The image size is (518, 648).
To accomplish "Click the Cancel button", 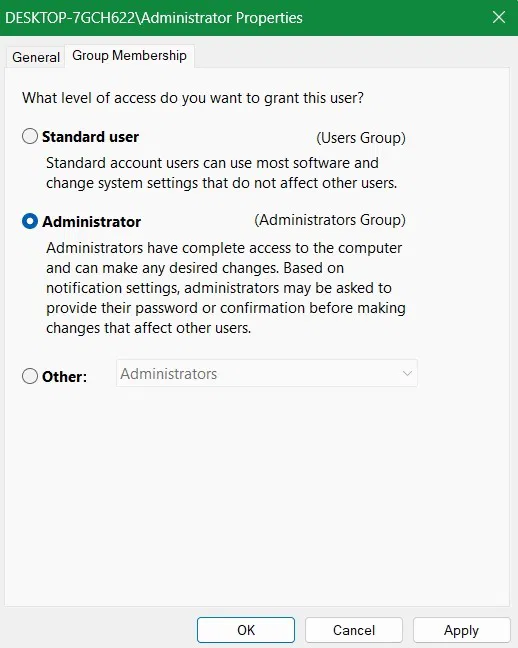I will (x=354, y=630).
